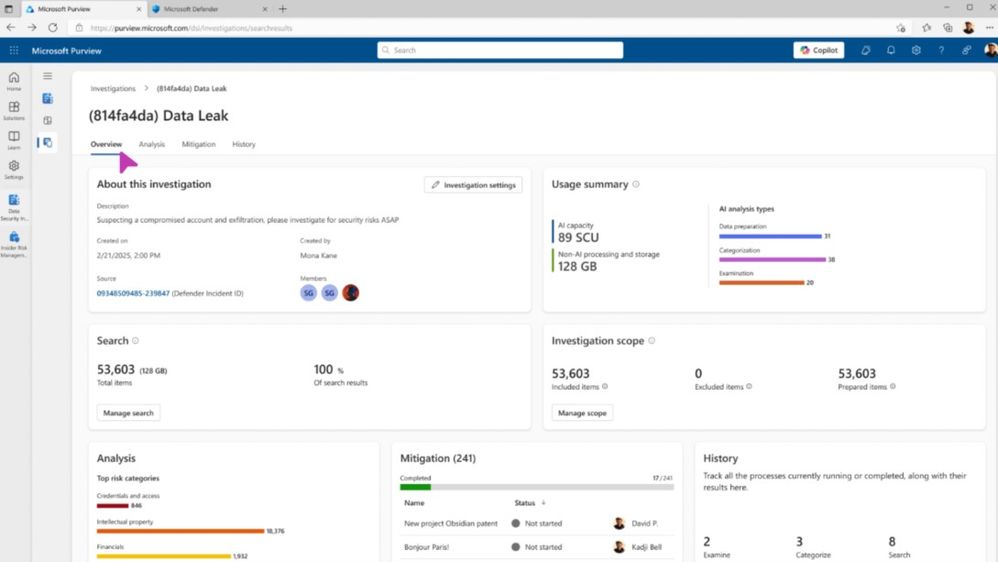The height and width of the screenshot is (562, 998).
Task: Click the 89 SCU AI capacity value
Action: point(579,237)
